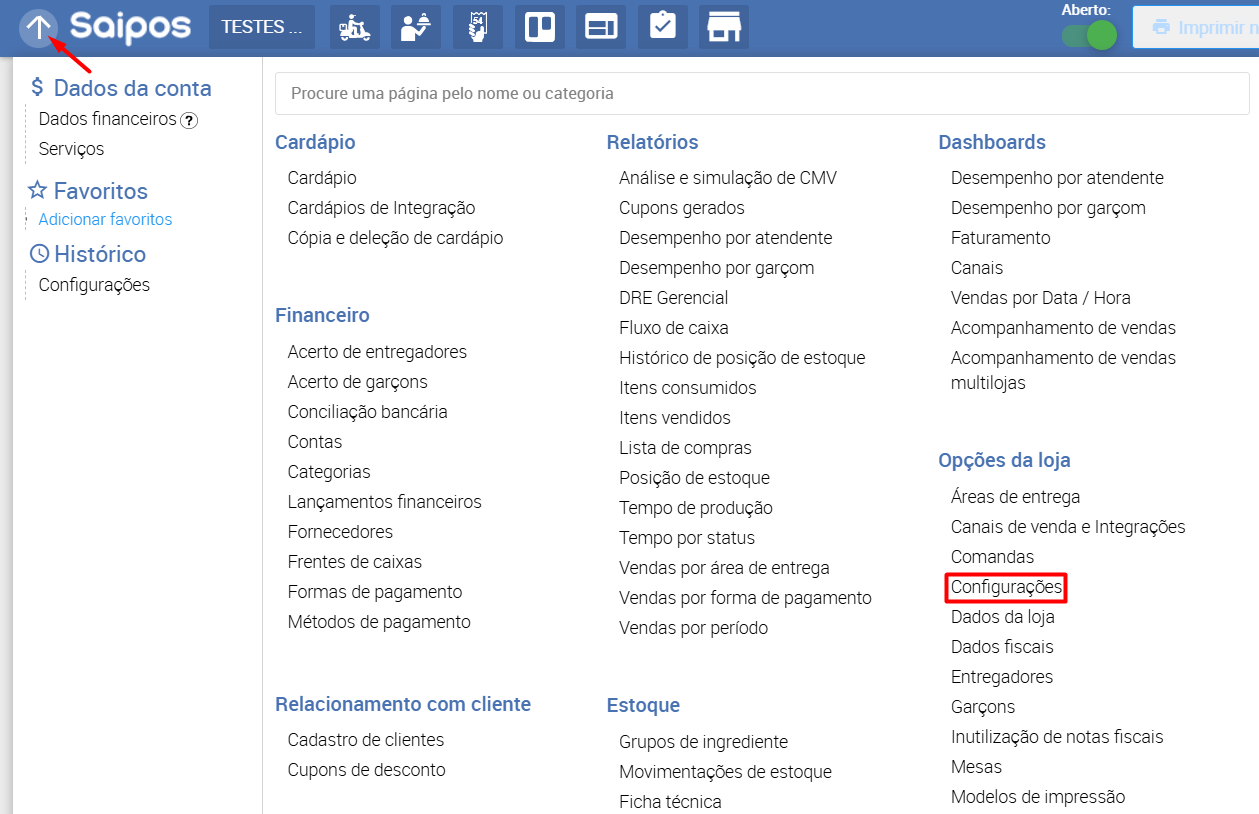Open Serviços in the sidebar
Screen dimensions: 1259x814
[x=71, y=149]
